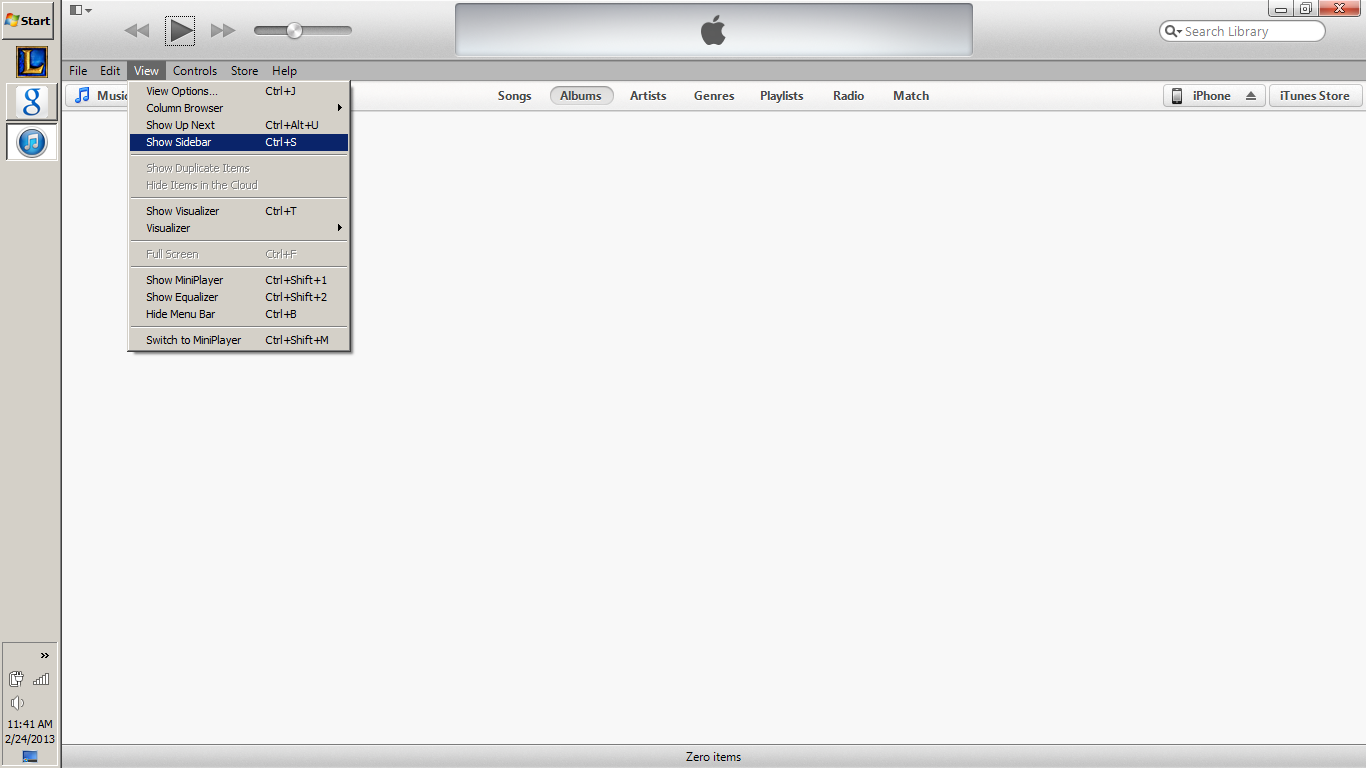The height and width of the screenshot is (768, 1366).
Task: Click the Show Desktop monitor icon
Action: click(x=30, y=756)
